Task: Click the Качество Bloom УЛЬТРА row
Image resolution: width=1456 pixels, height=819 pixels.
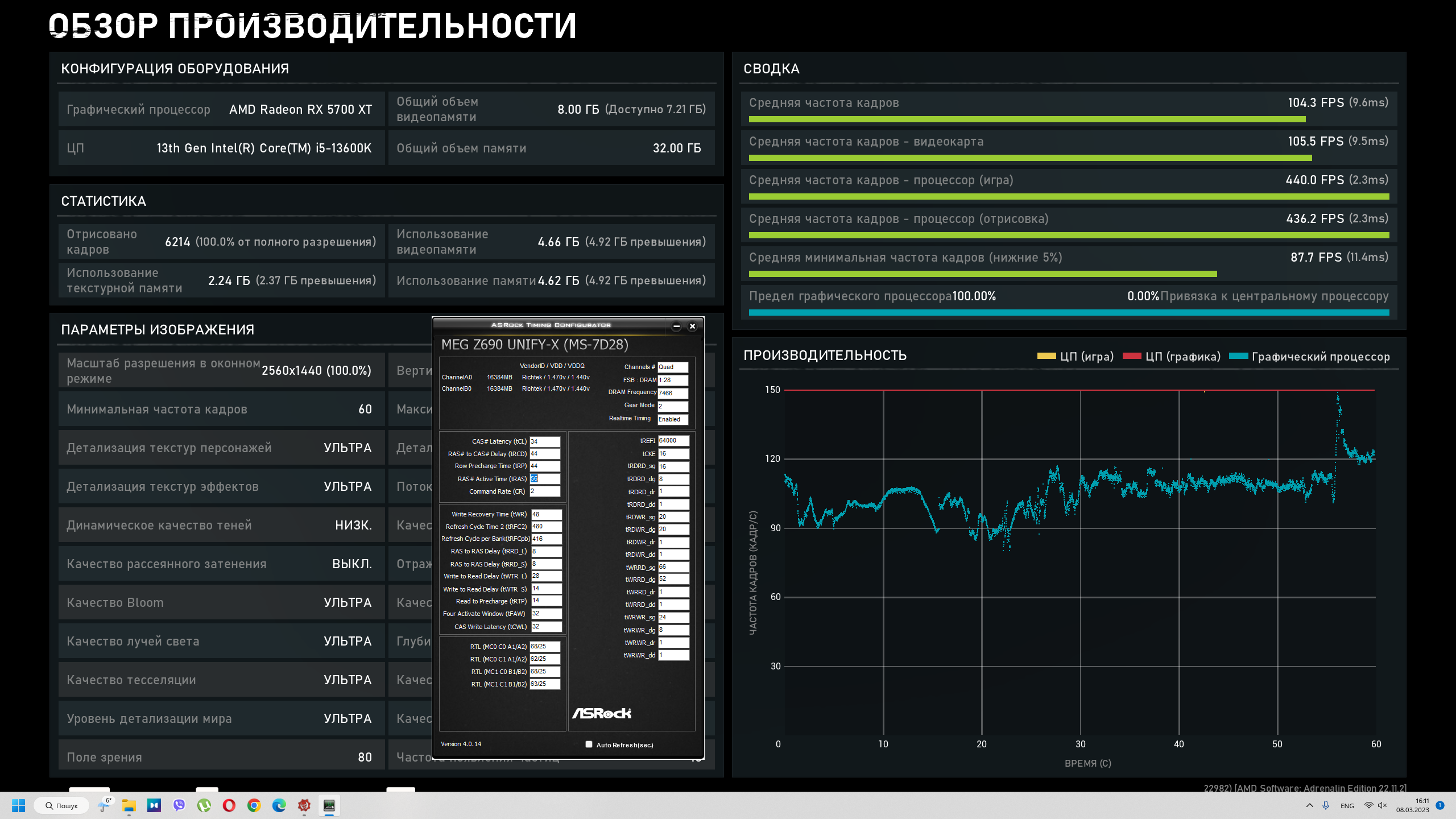Action: [x=221, y=602]
